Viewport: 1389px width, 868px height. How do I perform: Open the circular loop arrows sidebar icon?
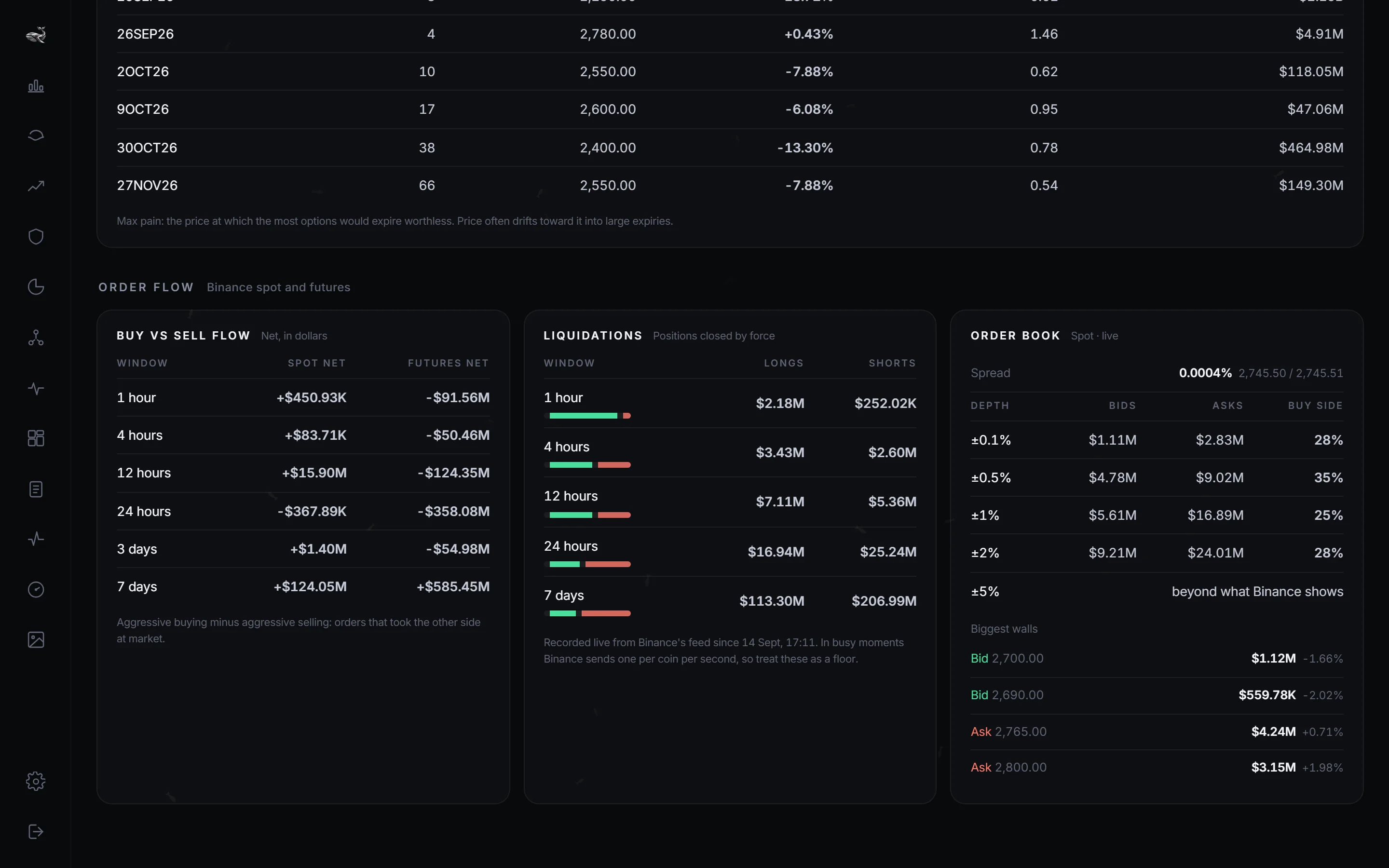pos(36,136)
